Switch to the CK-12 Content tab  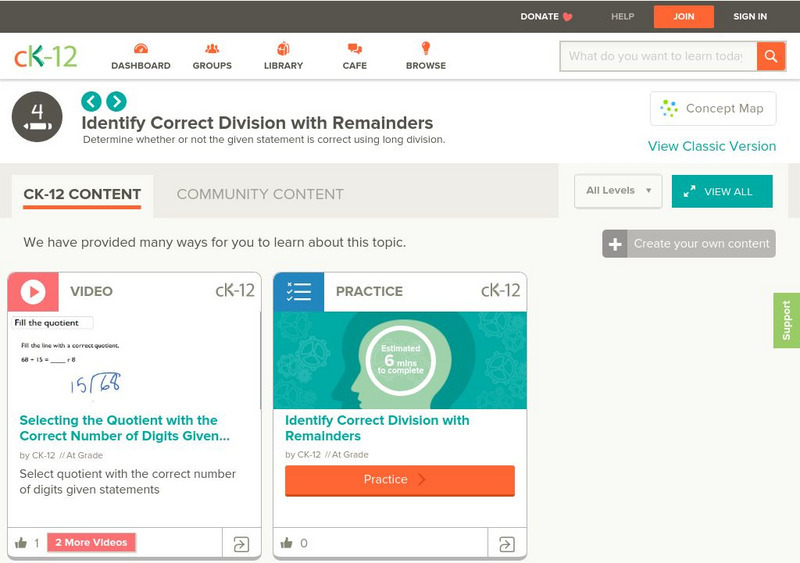(x=82, y=194)
